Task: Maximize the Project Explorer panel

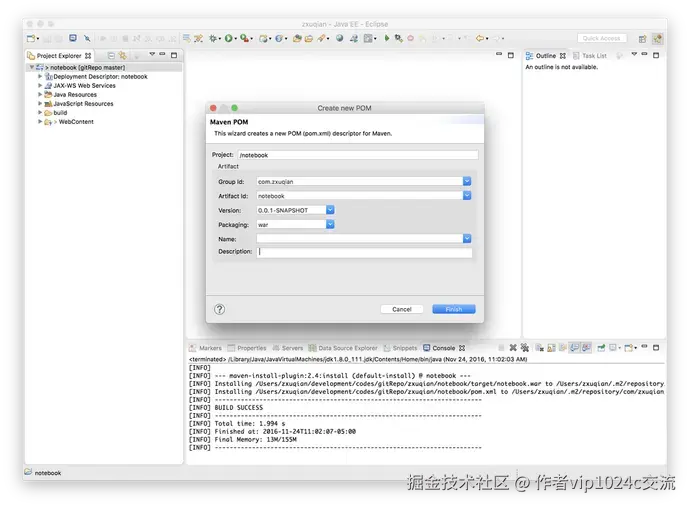Action: (174, 55)
